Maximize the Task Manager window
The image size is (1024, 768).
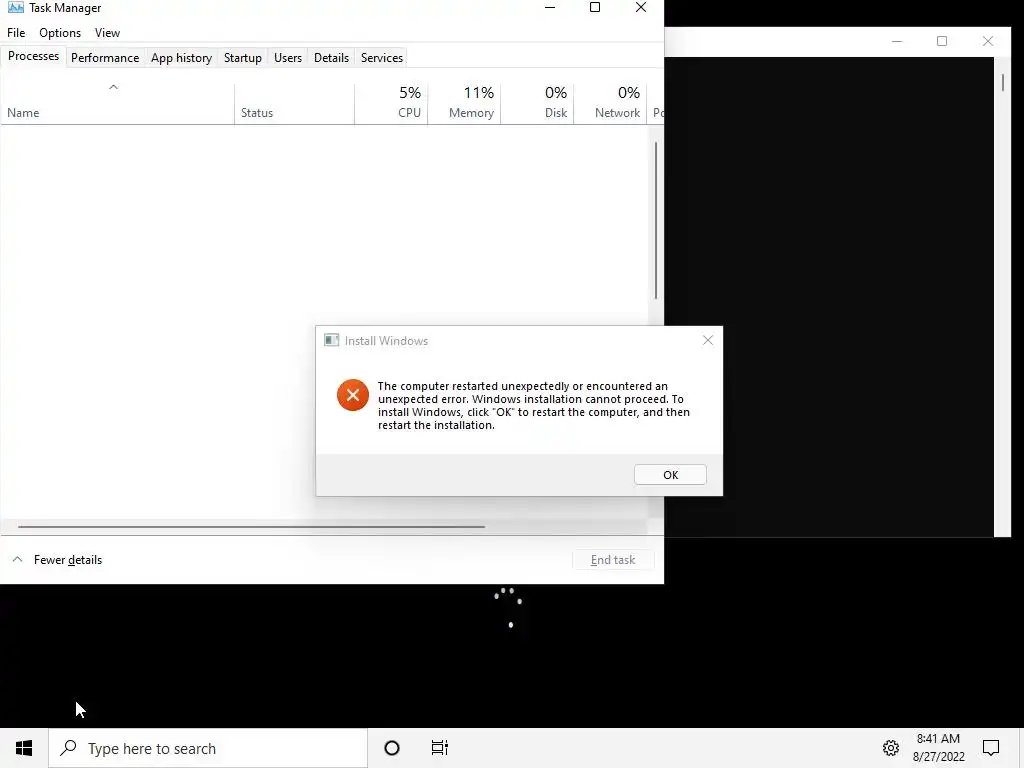[x=595, y=8]
